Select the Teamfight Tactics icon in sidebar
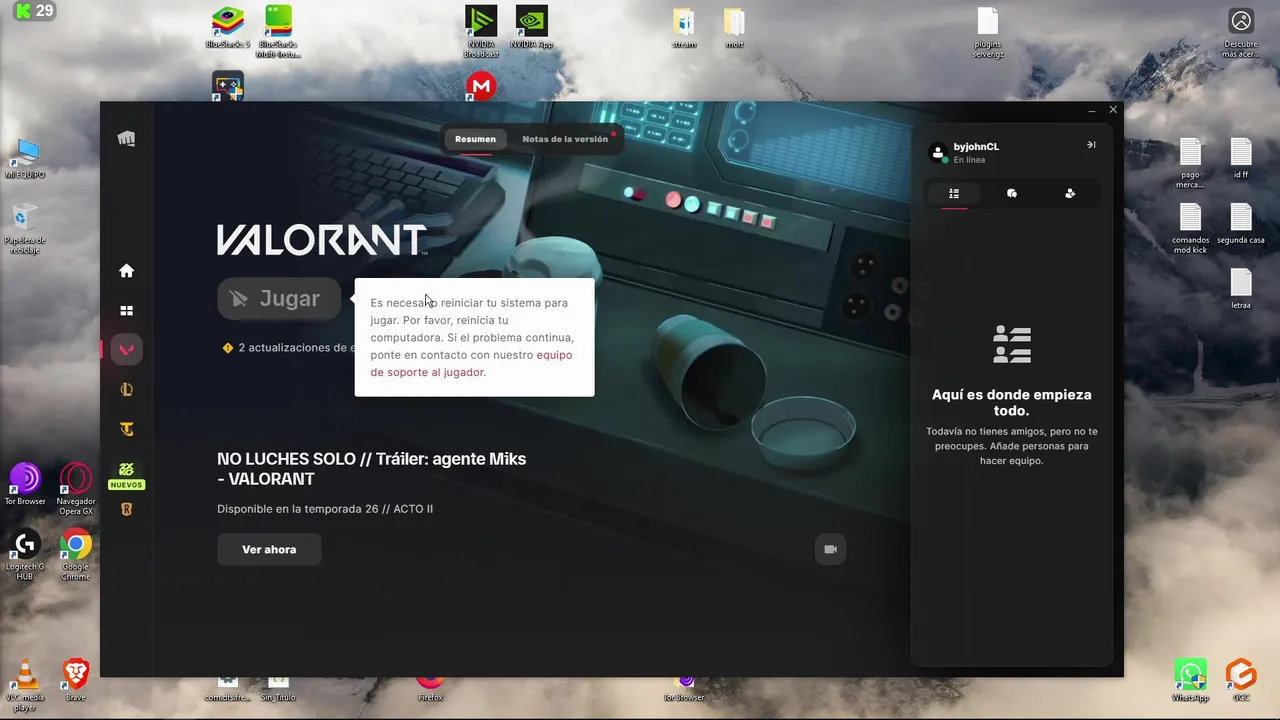1280x720 pixels. (x=126, y=430)
